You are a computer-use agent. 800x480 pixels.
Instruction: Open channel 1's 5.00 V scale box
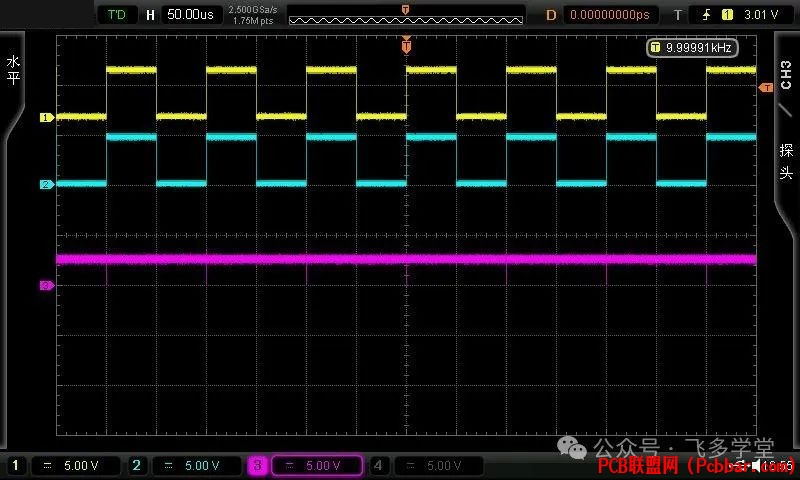tap(76, 465)
